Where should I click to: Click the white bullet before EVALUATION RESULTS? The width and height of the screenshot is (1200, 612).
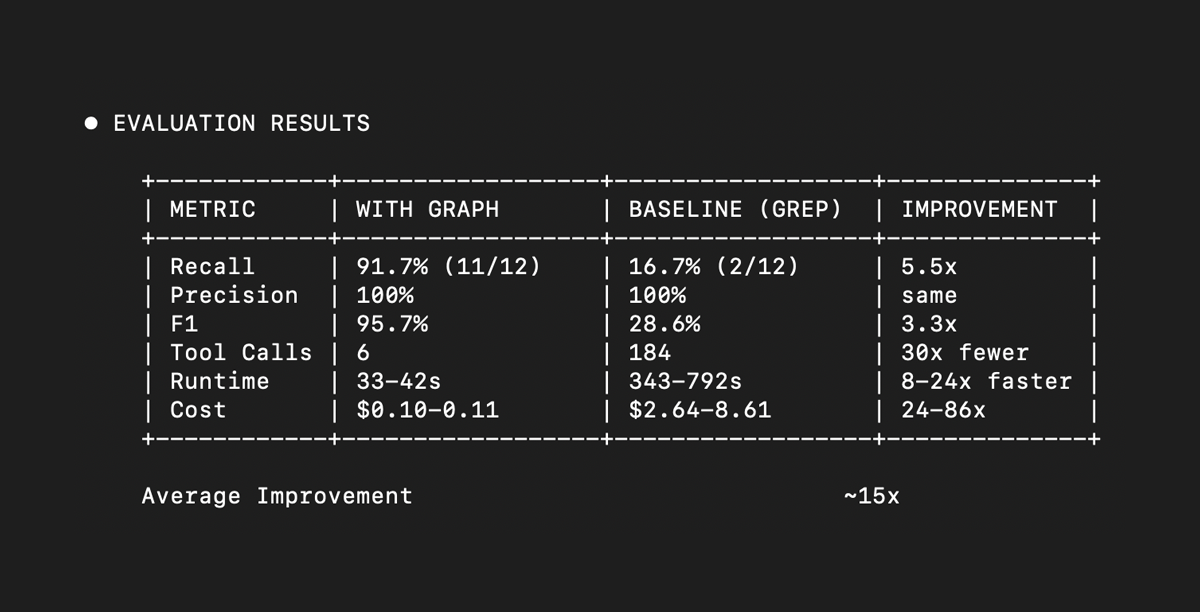91,124
